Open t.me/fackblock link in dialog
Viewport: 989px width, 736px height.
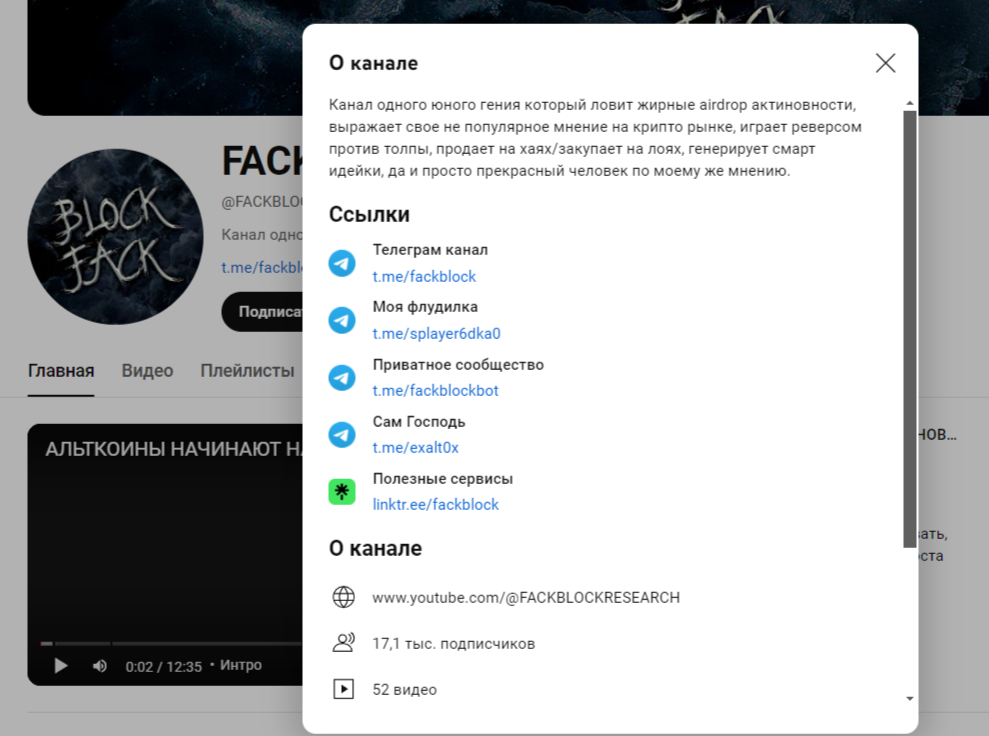[424, 276]
